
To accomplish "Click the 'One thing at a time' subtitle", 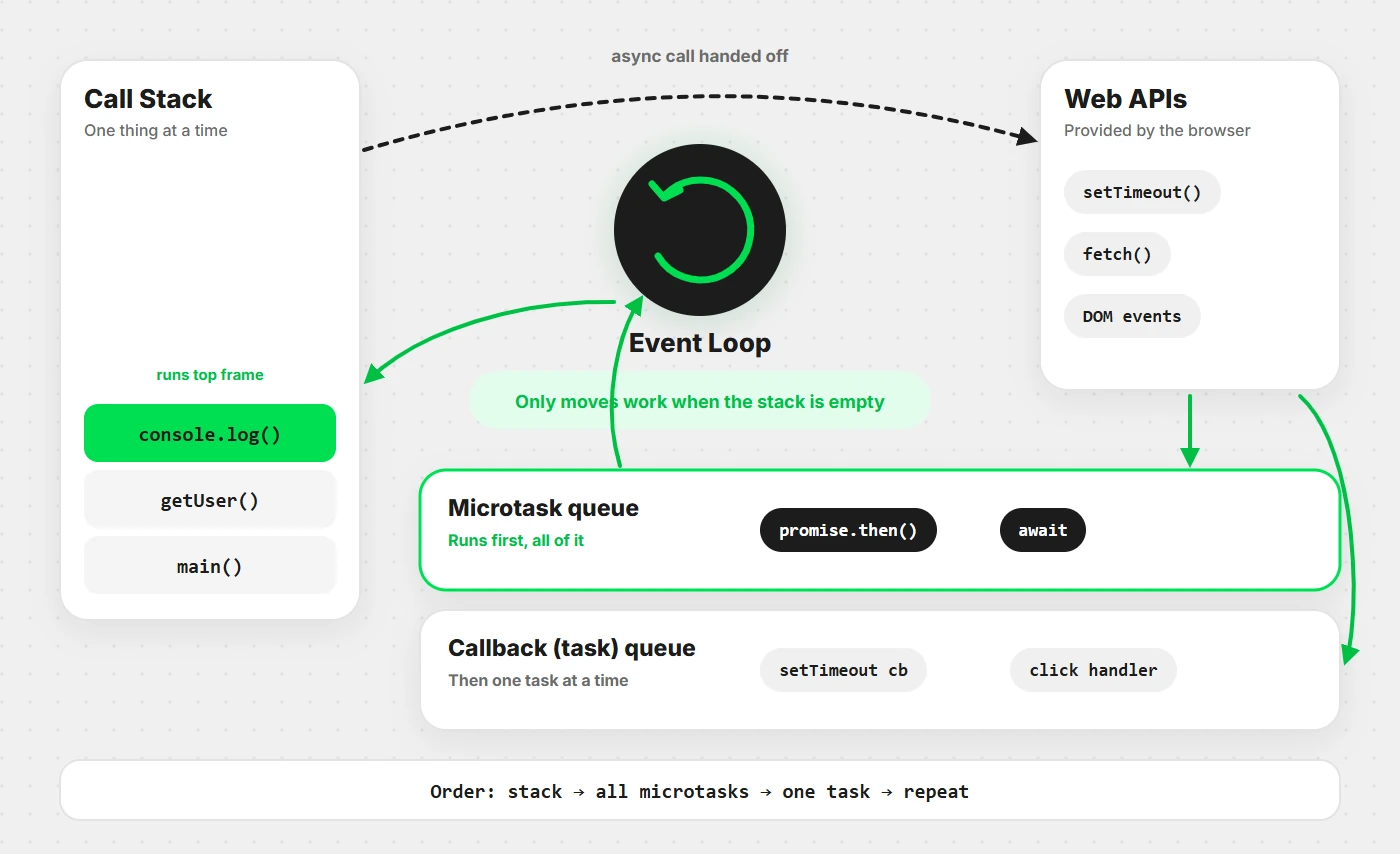I will (156, 130).
